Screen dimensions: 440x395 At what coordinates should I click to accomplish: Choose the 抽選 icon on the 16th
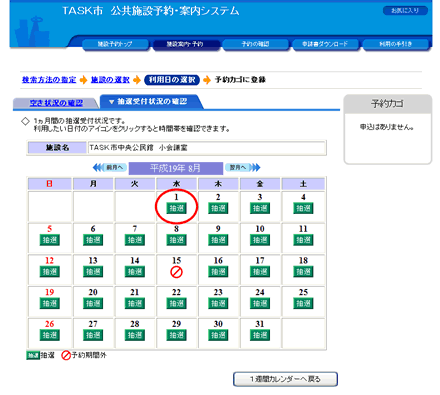tap(218, 272)
